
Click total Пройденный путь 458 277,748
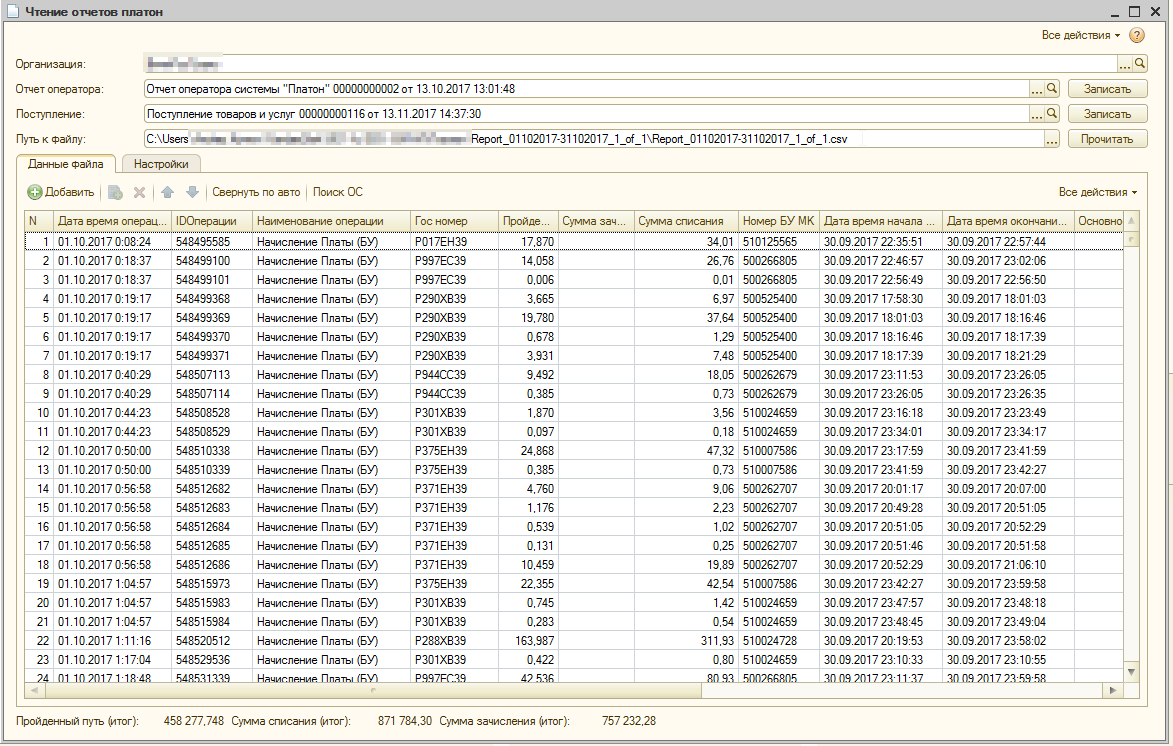(x=193, y=721)
